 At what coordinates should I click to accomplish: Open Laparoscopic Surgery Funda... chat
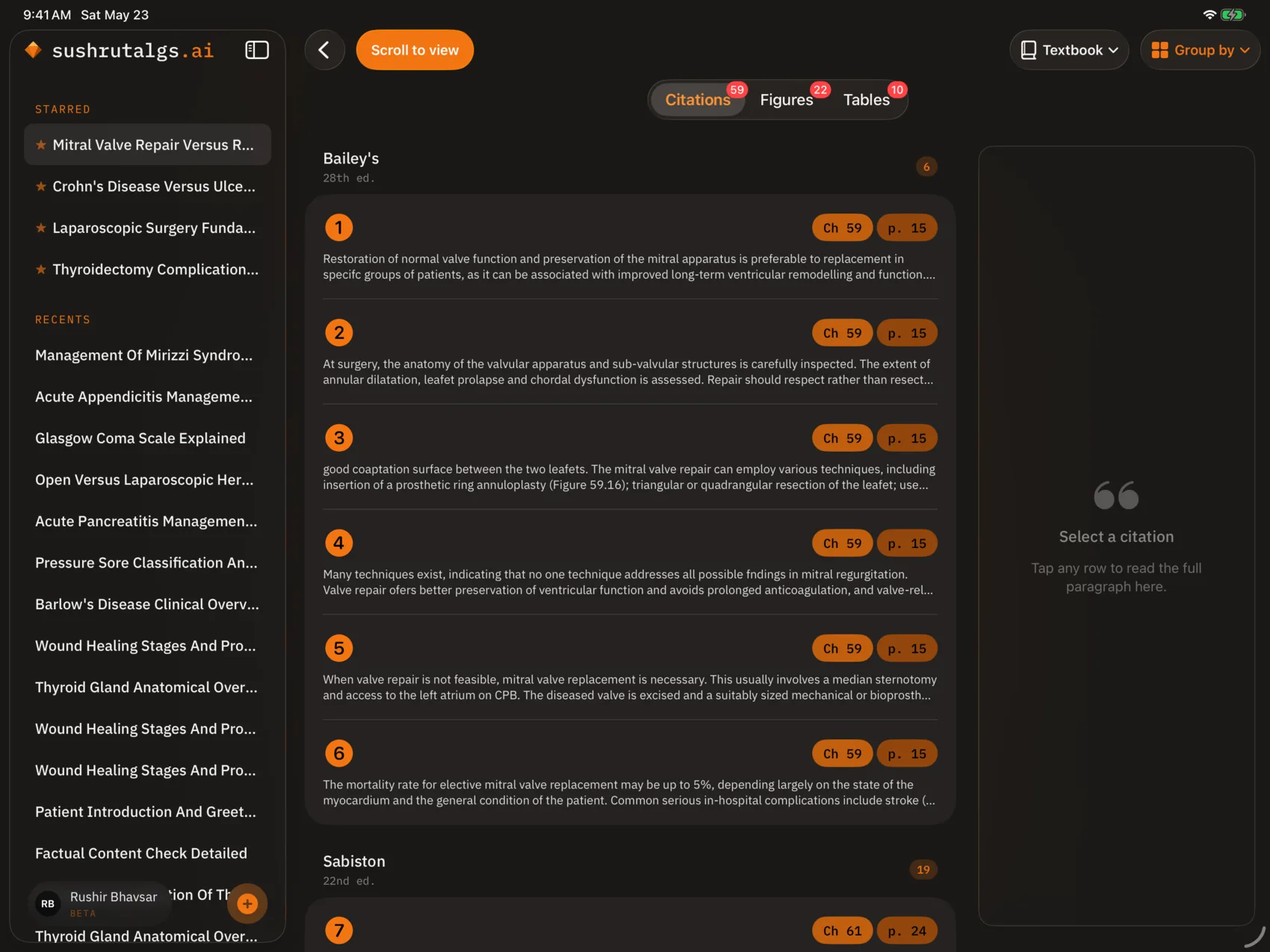(147, 228)
